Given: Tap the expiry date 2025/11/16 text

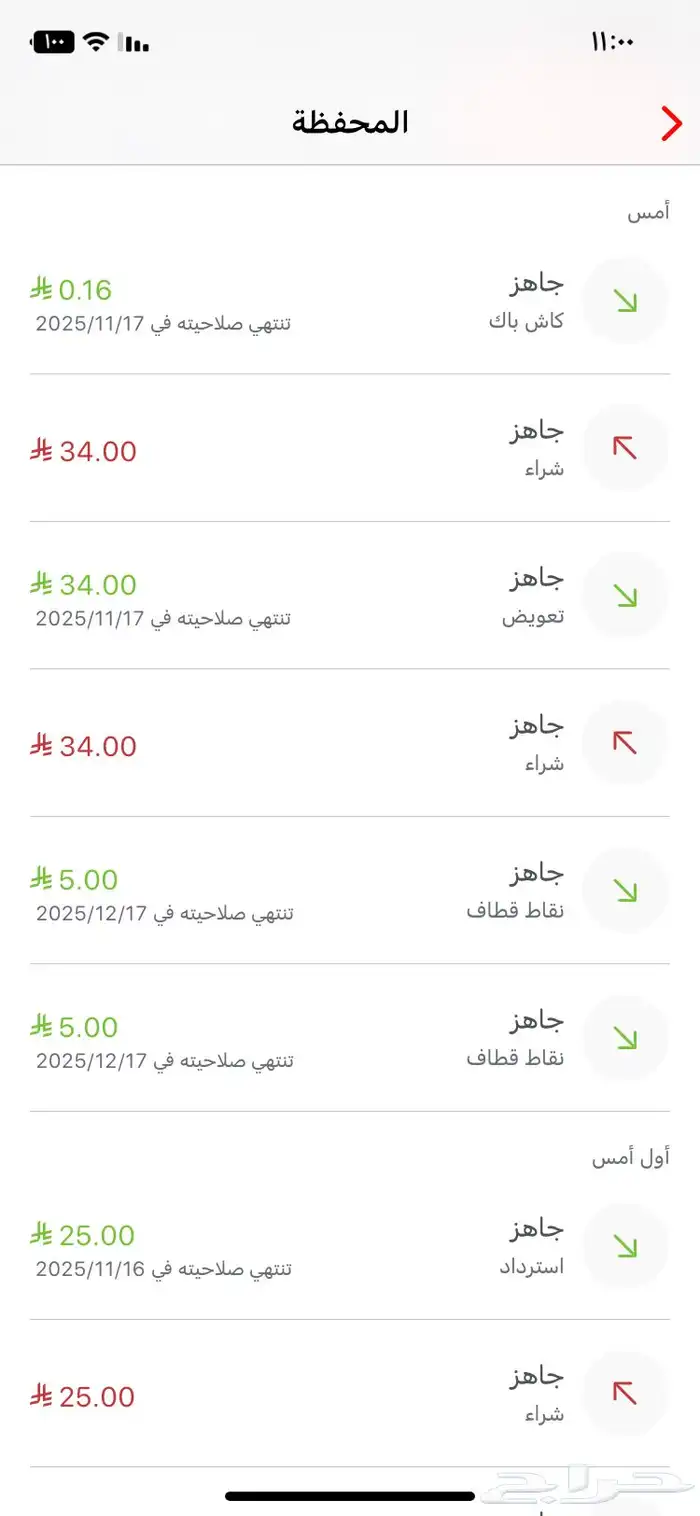Looking at the screenshot, I should pyautogui.click(x=92, y=1269).
